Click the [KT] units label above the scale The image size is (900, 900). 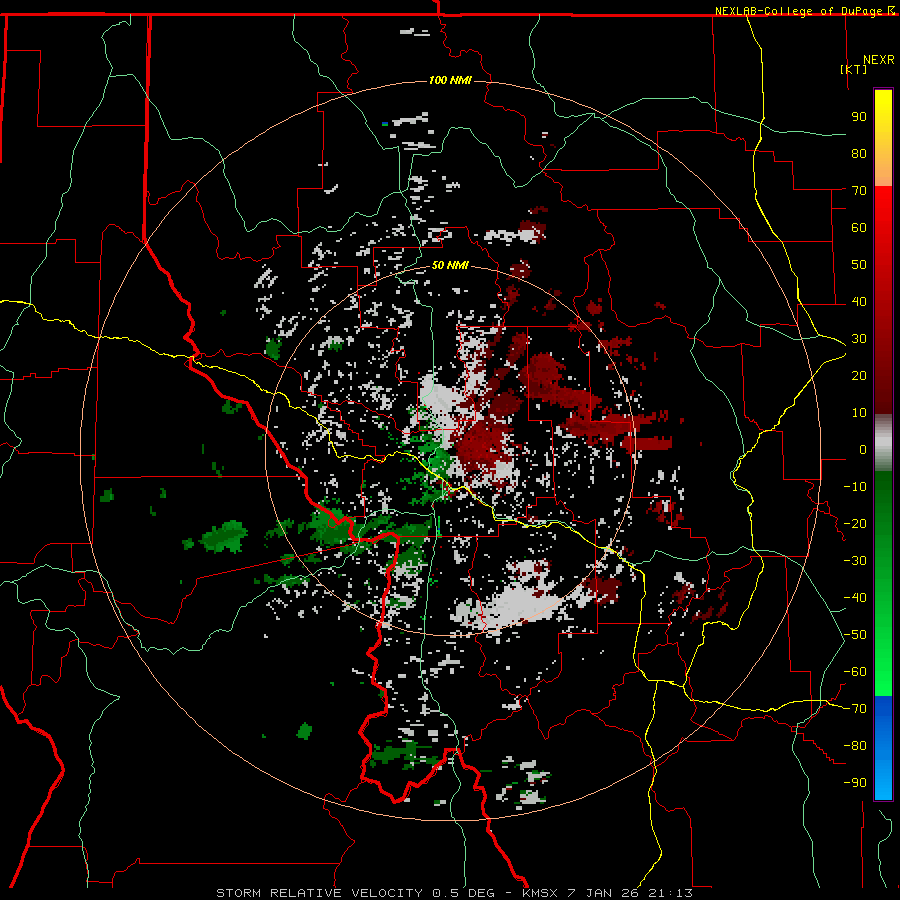853,69
